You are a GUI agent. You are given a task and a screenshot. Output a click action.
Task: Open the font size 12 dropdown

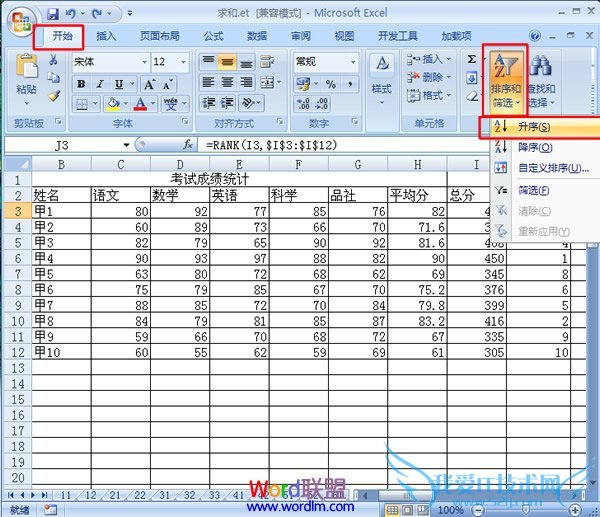coord(183,62)
